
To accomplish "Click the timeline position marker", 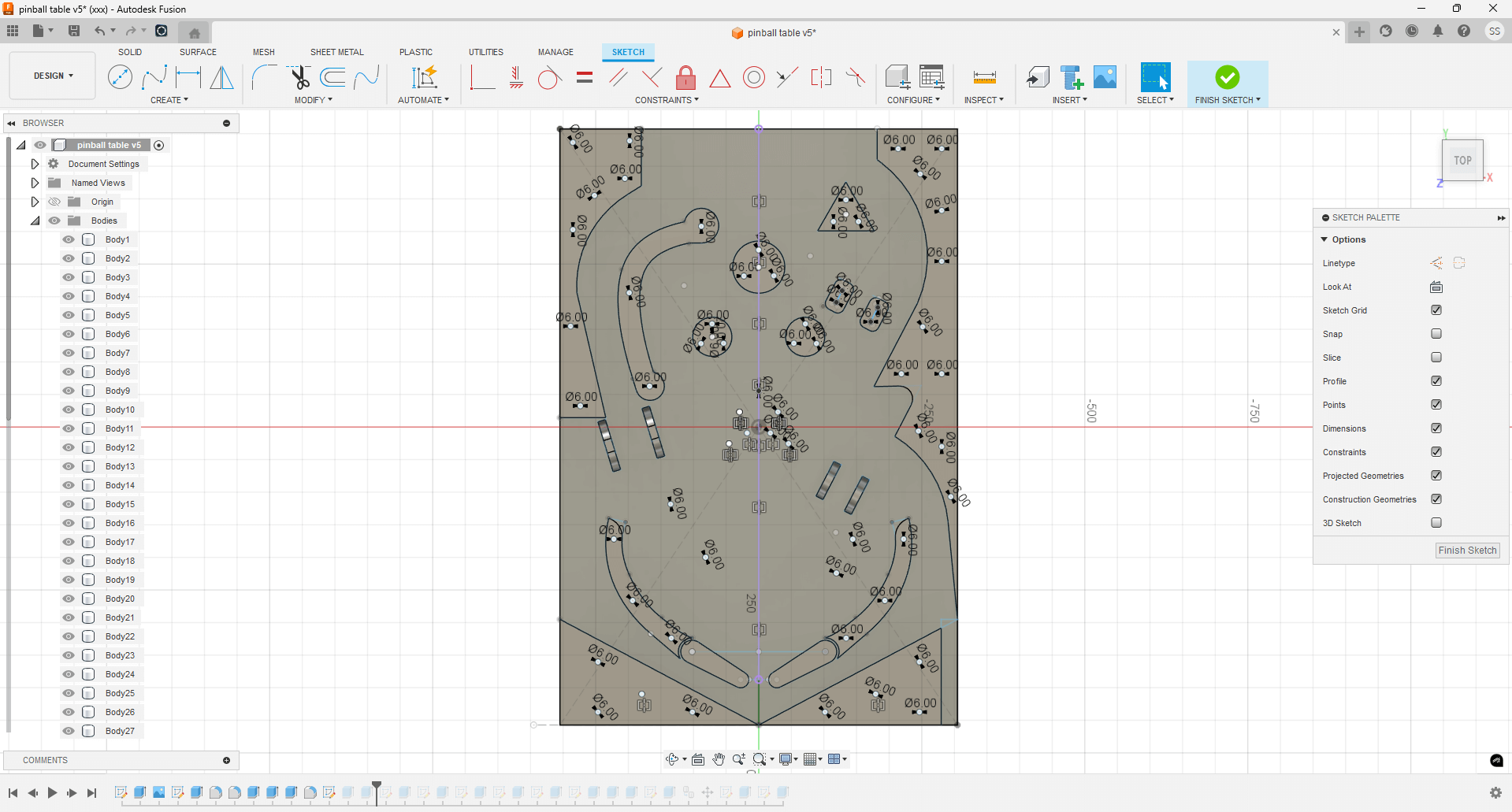I will tap(377, 792).
